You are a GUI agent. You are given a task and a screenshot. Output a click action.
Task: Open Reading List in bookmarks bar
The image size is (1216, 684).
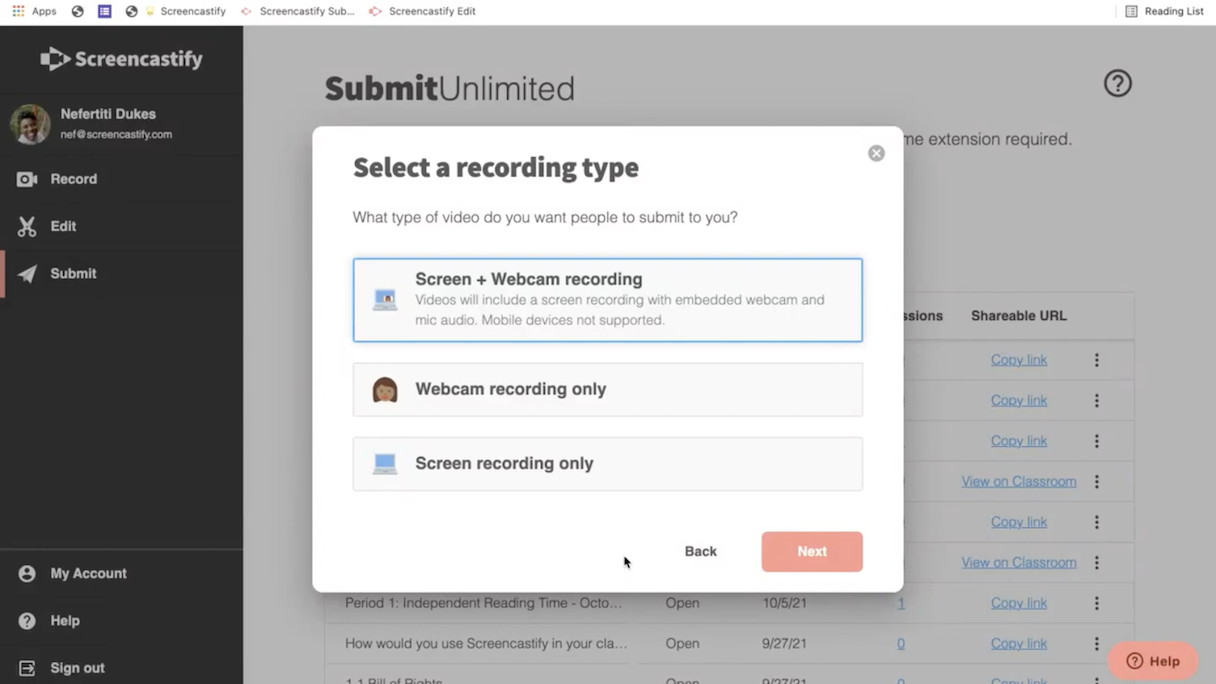(x=1164, y=11)
